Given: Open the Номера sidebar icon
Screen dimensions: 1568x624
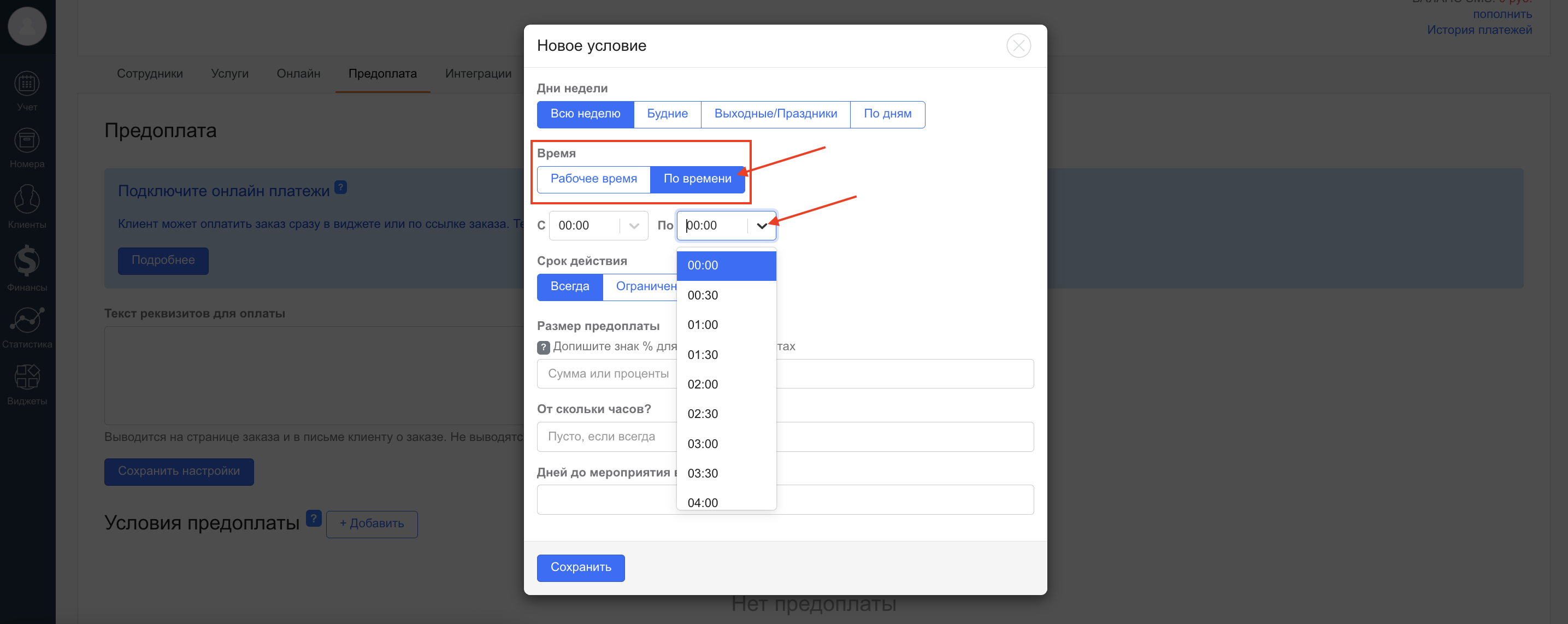Looking at the screenshot, I should 27,141.
